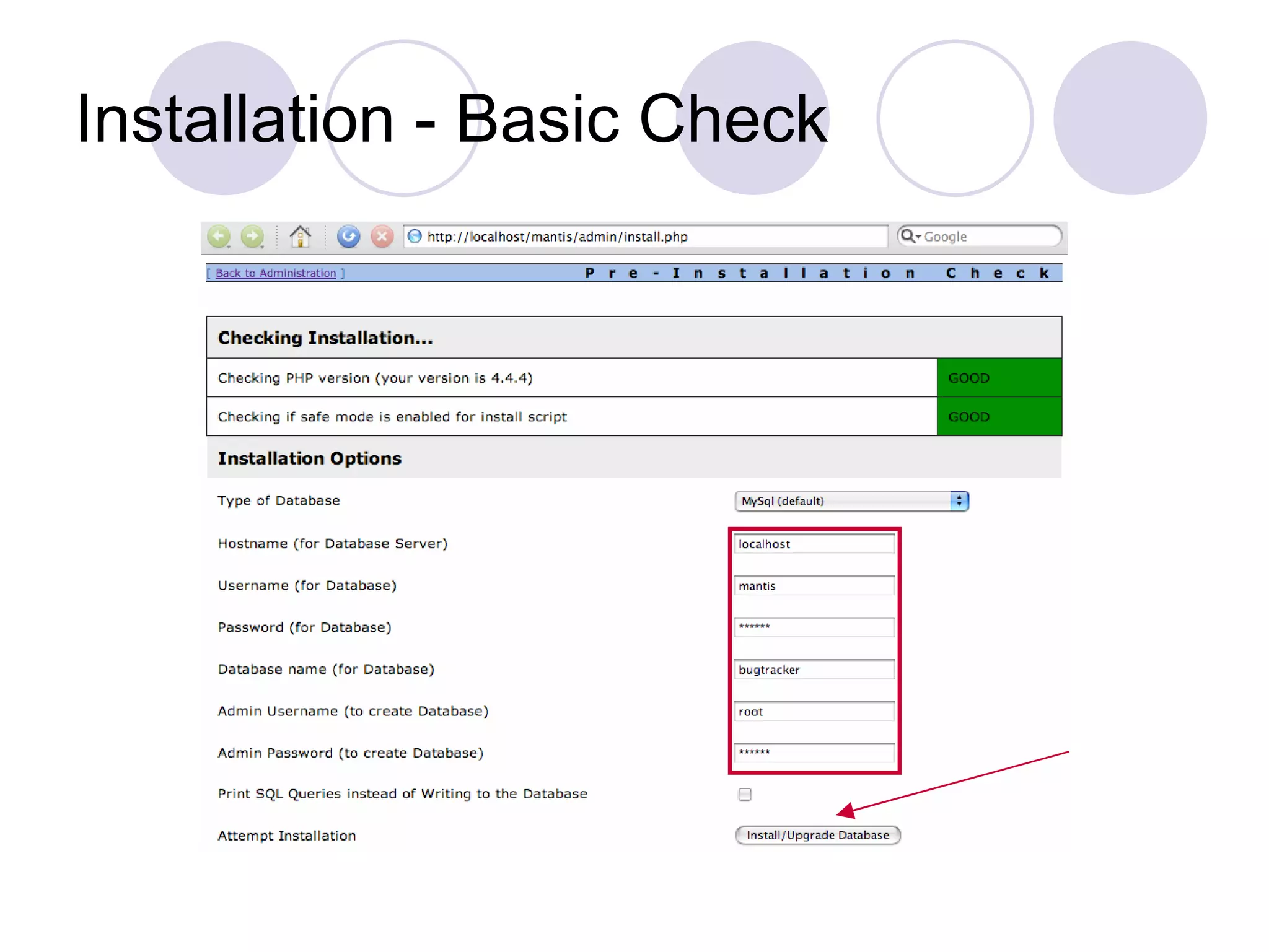The width and height of the screenshot is (1269, 952).
Task: Open the Back to Administration link
Action: 276,273
